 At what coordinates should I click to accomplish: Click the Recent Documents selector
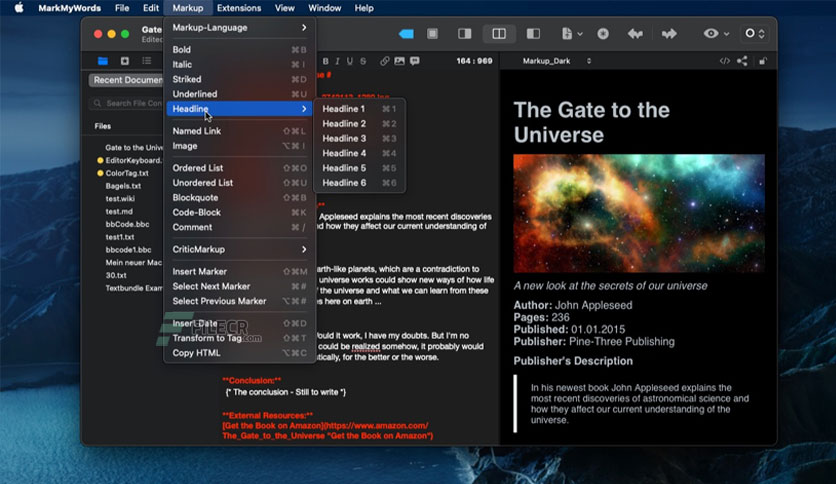pos(126,80)
